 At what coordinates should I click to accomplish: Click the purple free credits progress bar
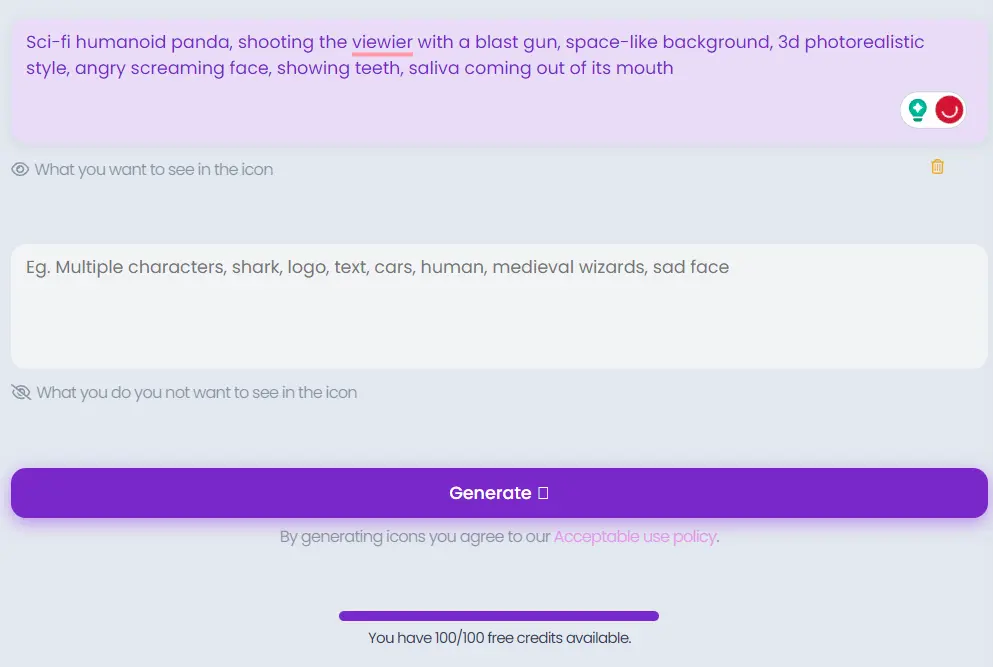point(498,616)
